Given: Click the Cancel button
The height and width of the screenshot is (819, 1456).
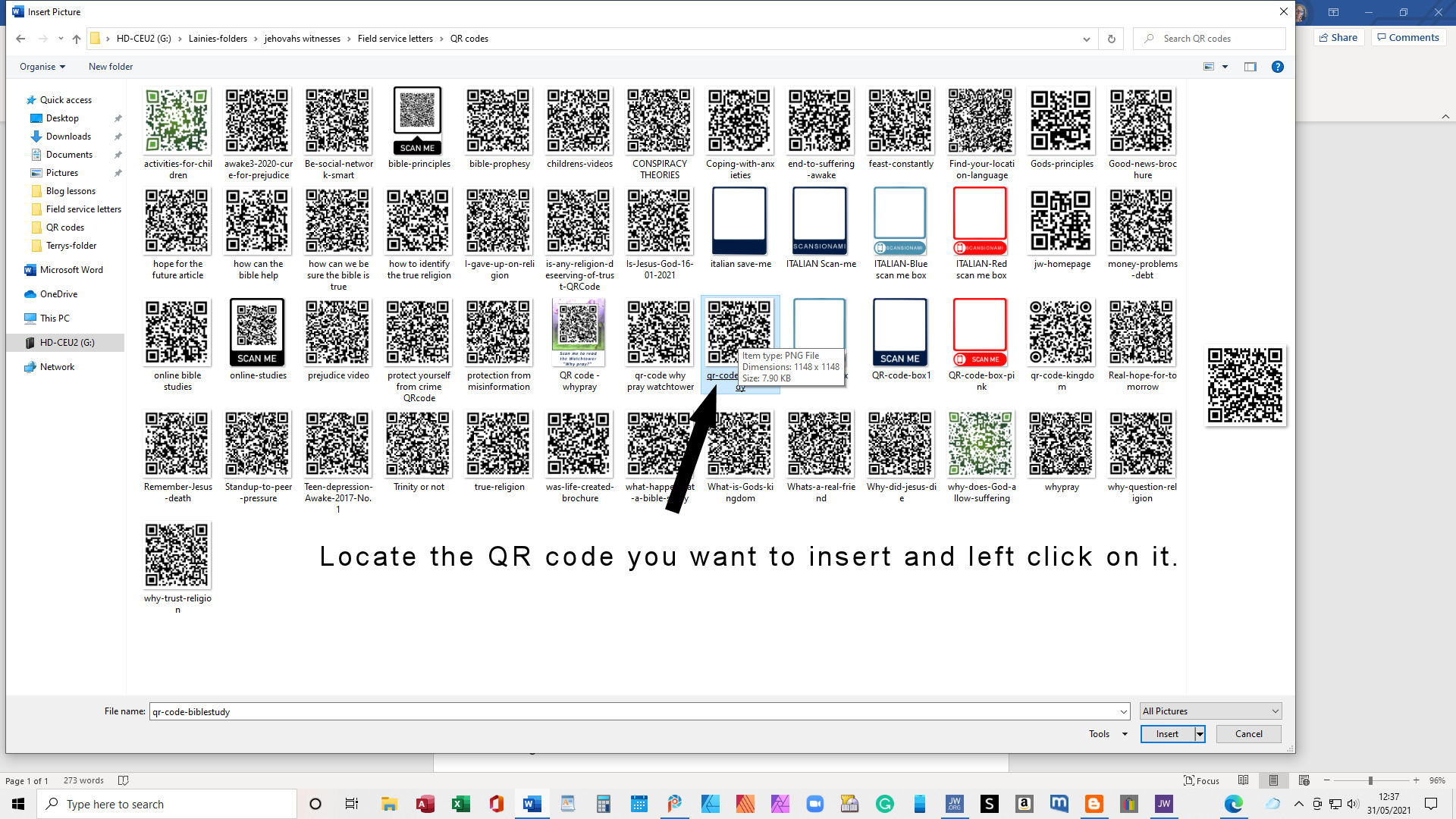Looking at the screenshot, I should coord(1248,734).
